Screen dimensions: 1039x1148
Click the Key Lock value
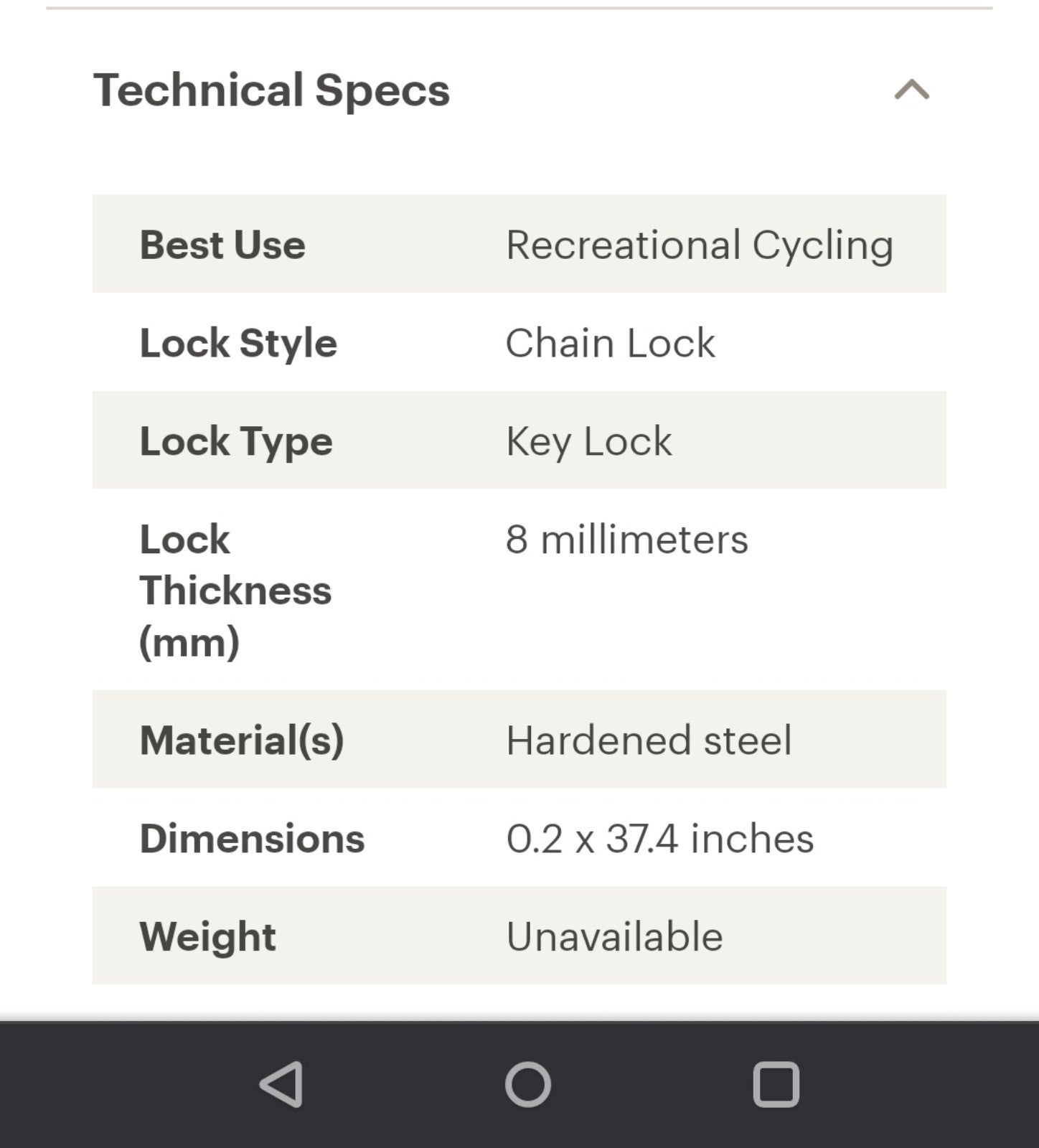[589, 441]
